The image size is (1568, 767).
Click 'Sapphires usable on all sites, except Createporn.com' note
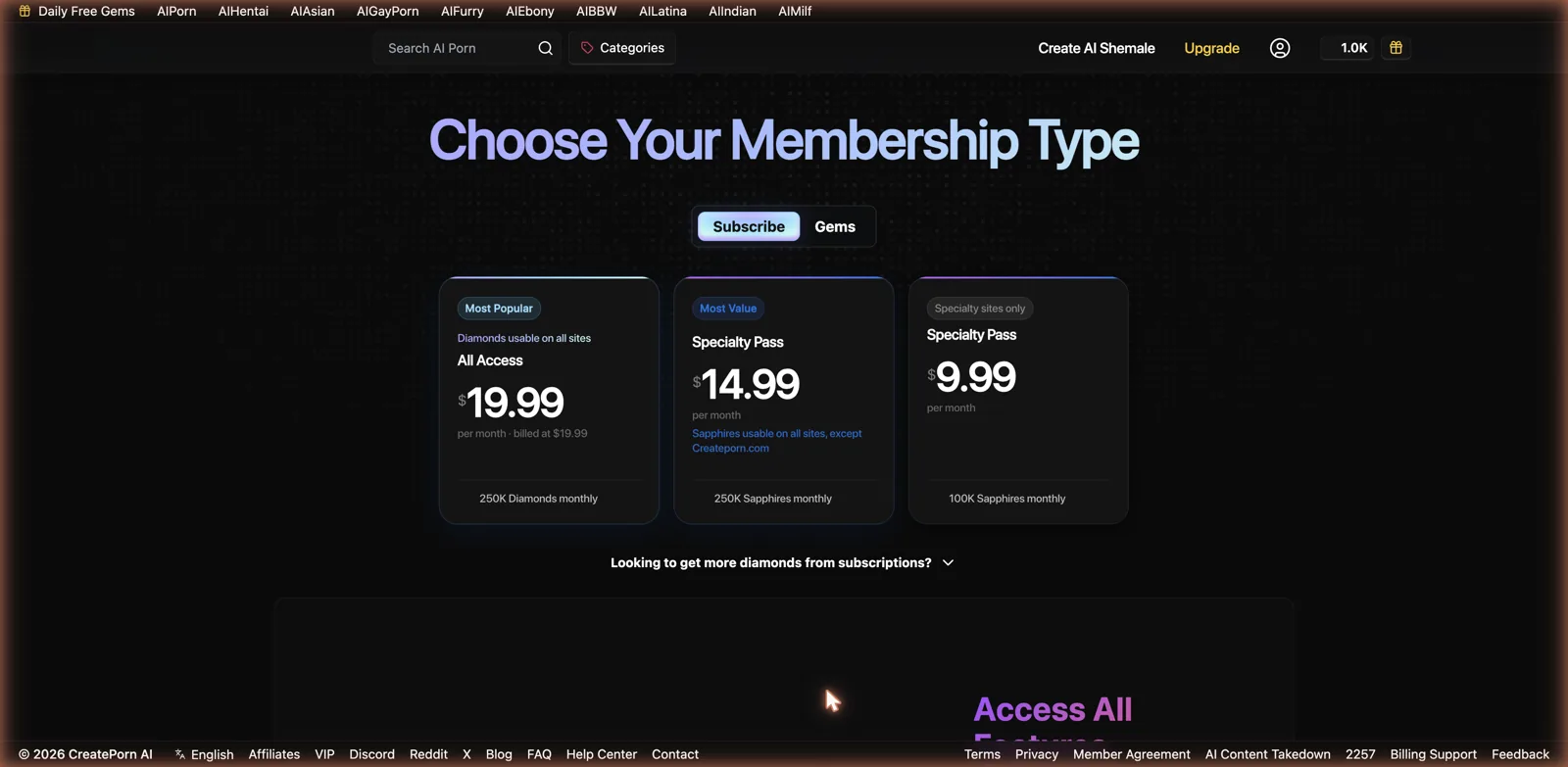[777, 441]
